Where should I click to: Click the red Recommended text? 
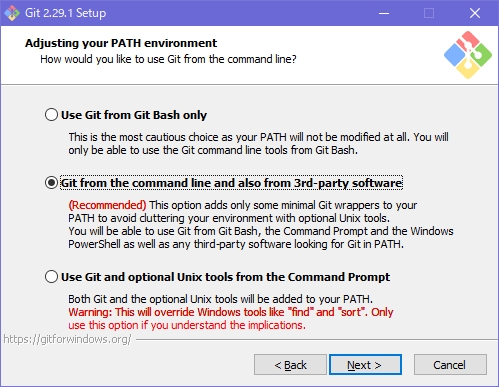pos(107,205)
